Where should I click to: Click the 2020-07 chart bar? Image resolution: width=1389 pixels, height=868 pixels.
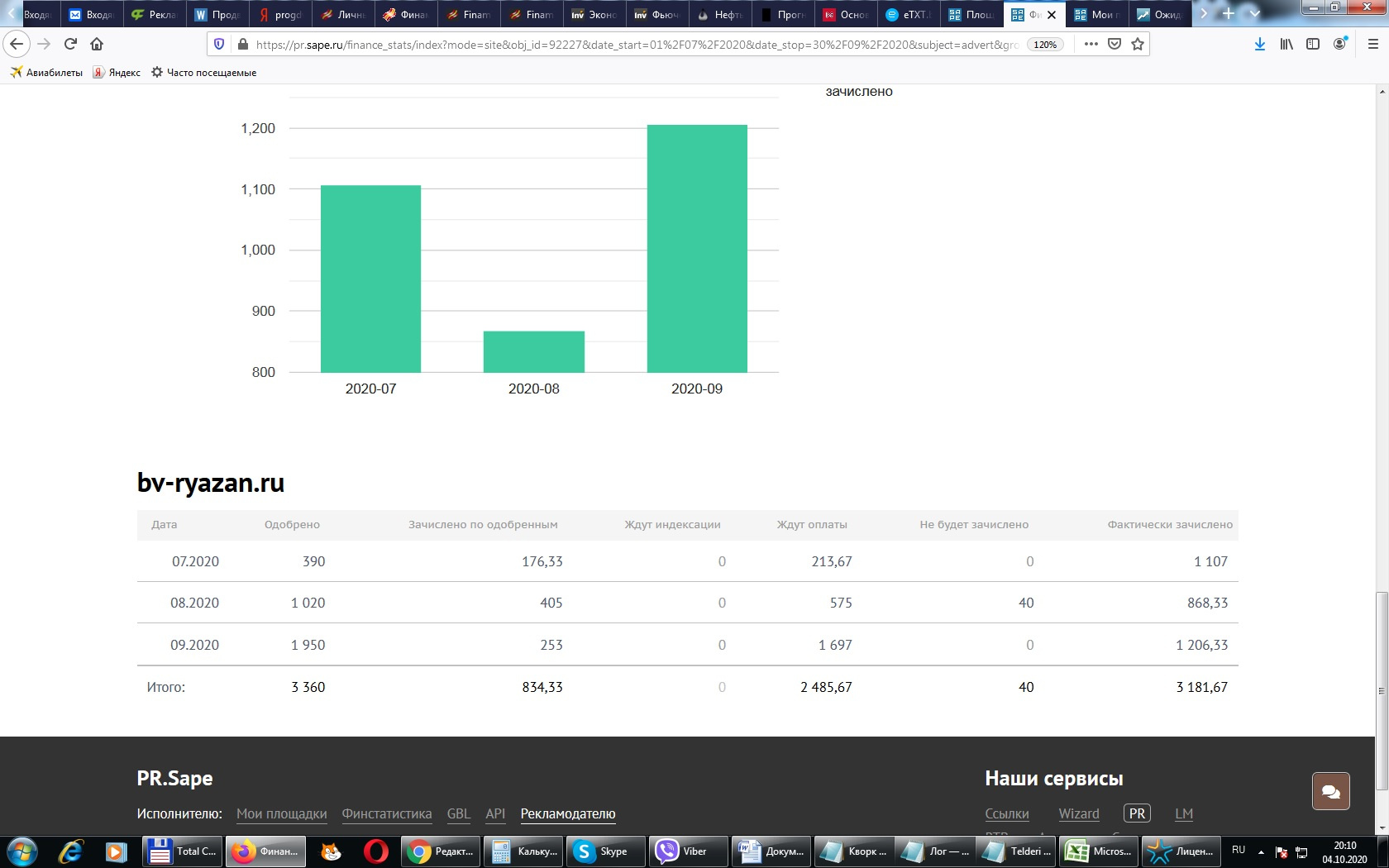point(370,279)
